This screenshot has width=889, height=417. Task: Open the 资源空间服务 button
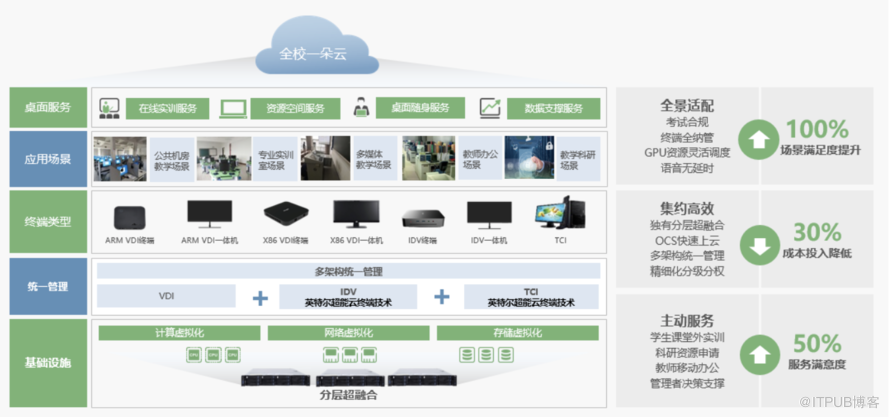tap(295, 109)
